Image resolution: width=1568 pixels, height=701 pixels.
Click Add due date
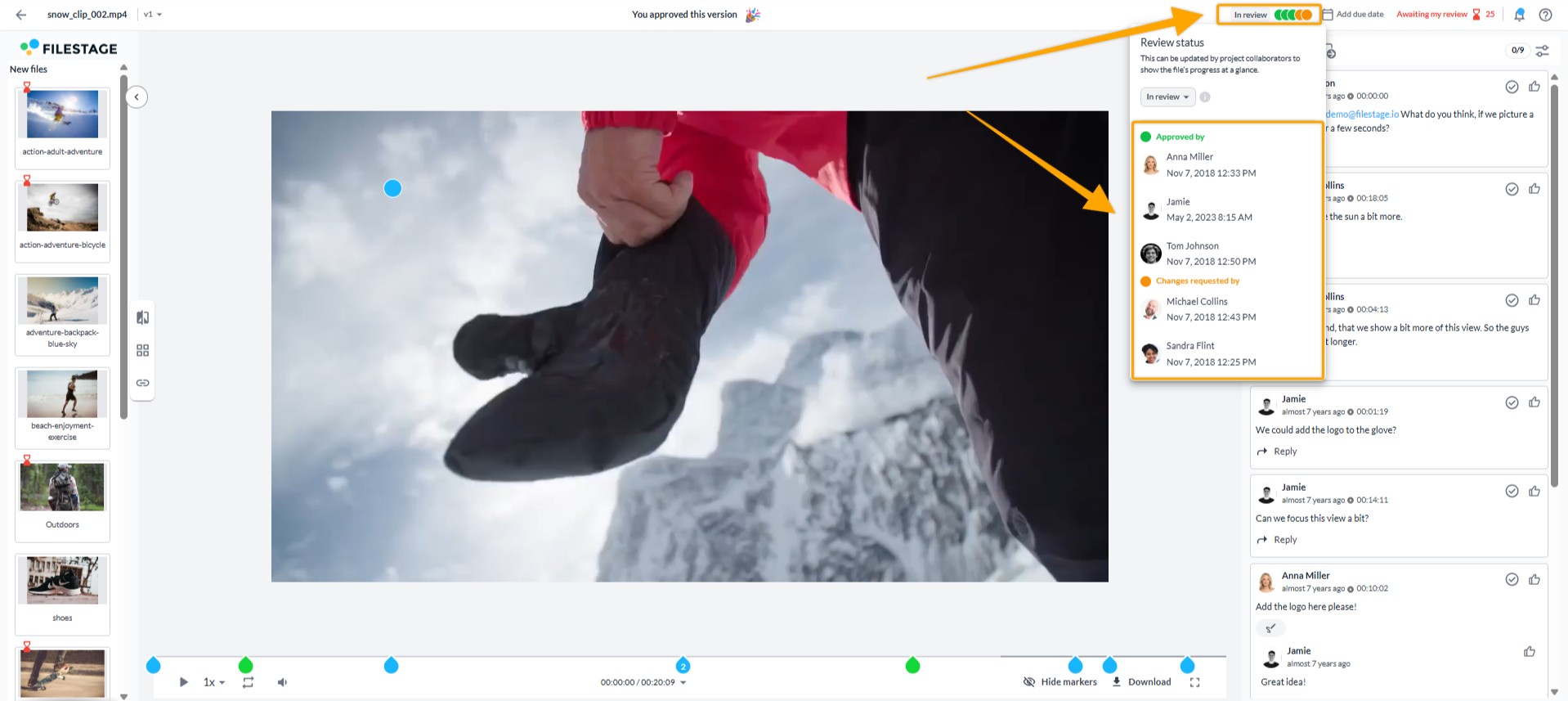(1353, 15)
